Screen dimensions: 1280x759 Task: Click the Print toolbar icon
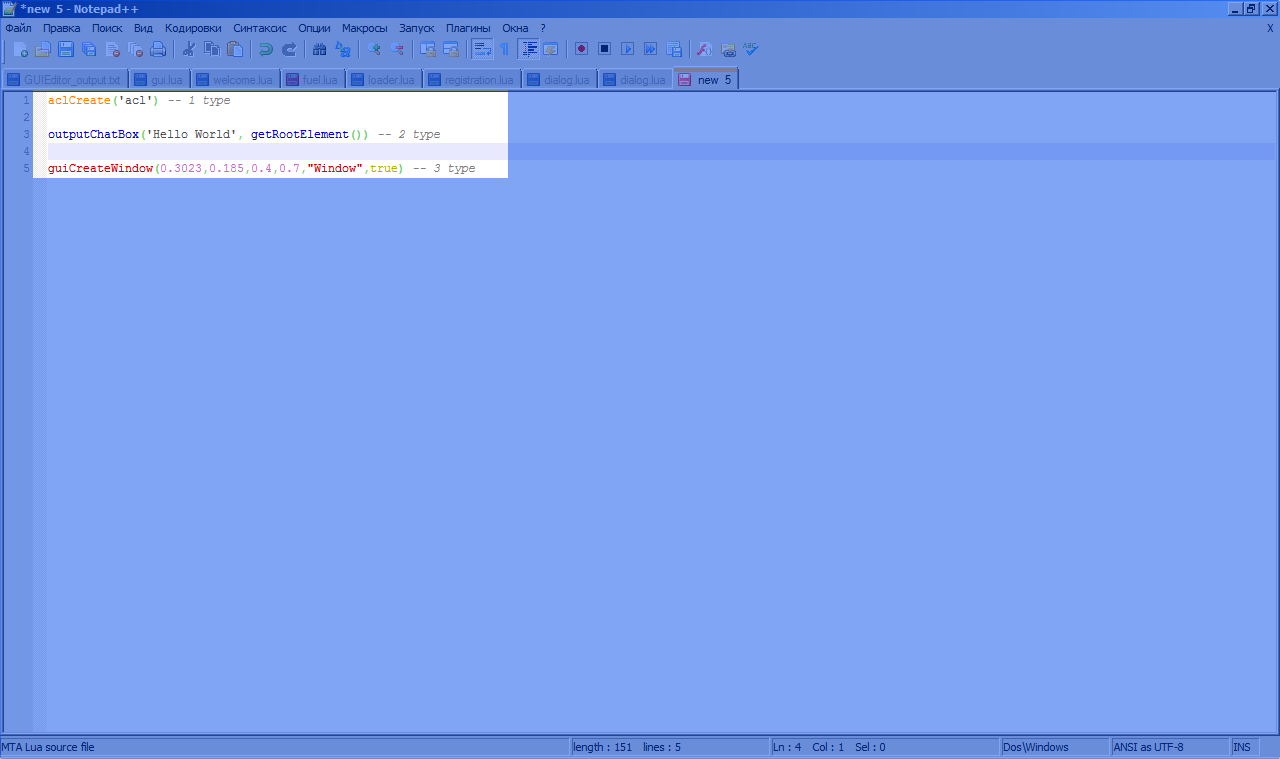158,49
